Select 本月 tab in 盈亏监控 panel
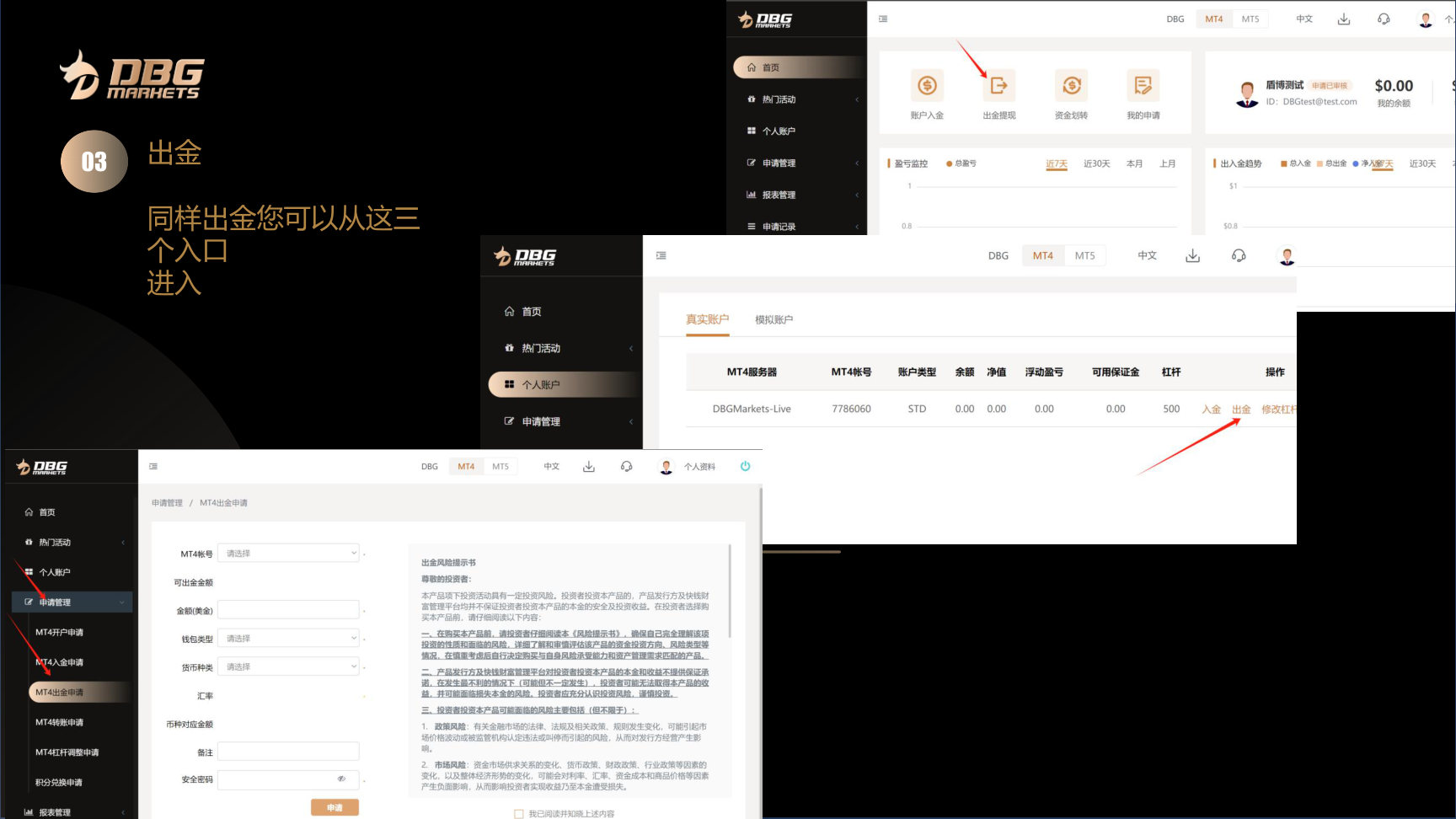The width and height of the screenshot is (1456, 819). pyautogui.click(x=1134, y=163)
